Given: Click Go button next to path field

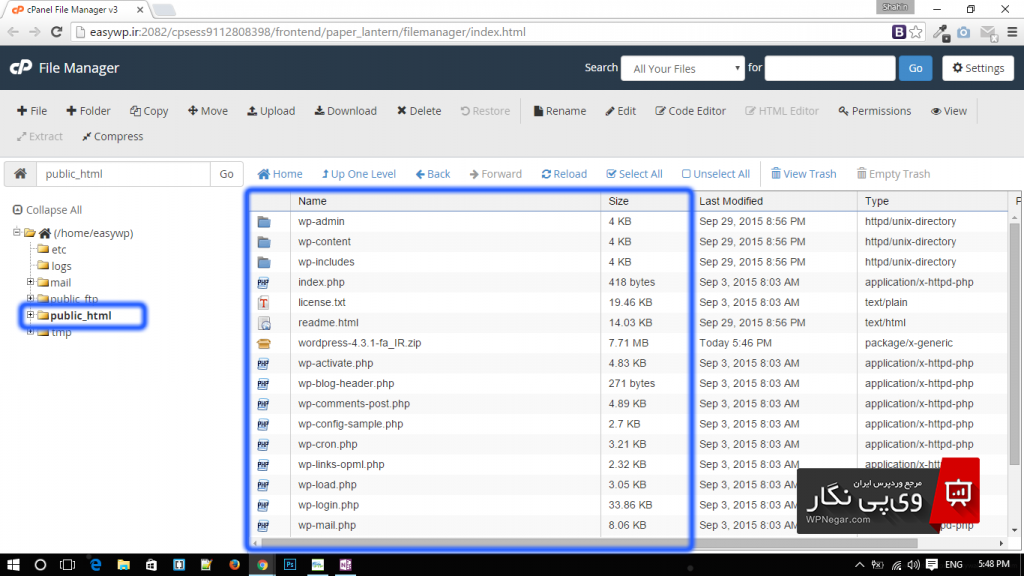Looking at the screenshot, I should (227, 174).
